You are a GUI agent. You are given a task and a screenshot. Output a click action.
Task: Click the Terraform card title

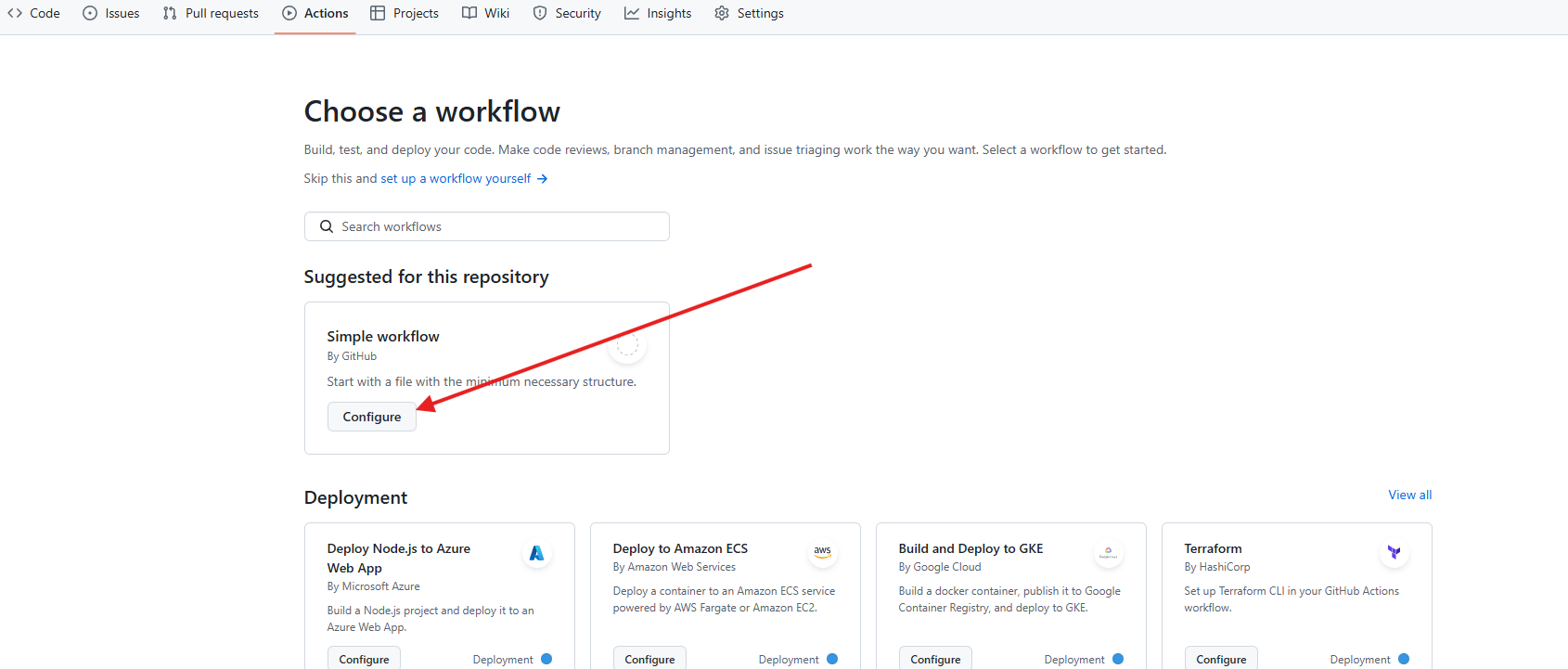point(1213,548)
